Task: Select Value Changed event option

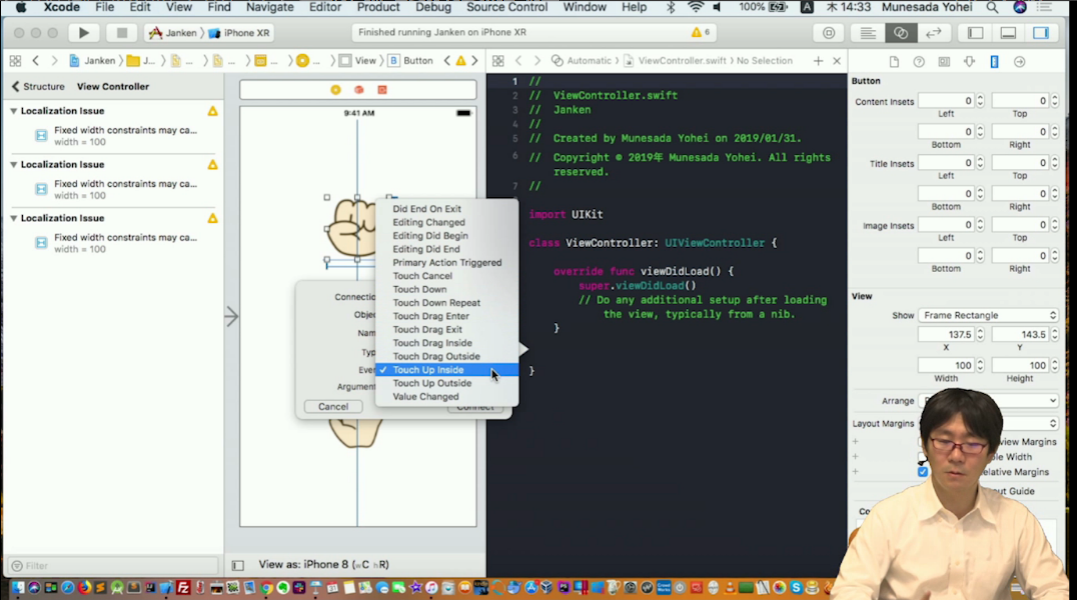Action: tap(426, 397)
